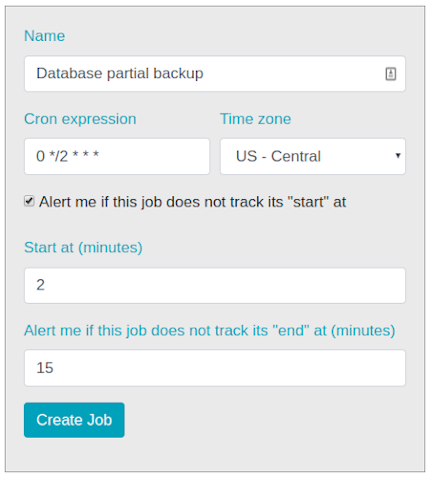Click the 'Start at (minutes)' label
The height and width of the screenshot is (477, 430).
coord(83,248)
